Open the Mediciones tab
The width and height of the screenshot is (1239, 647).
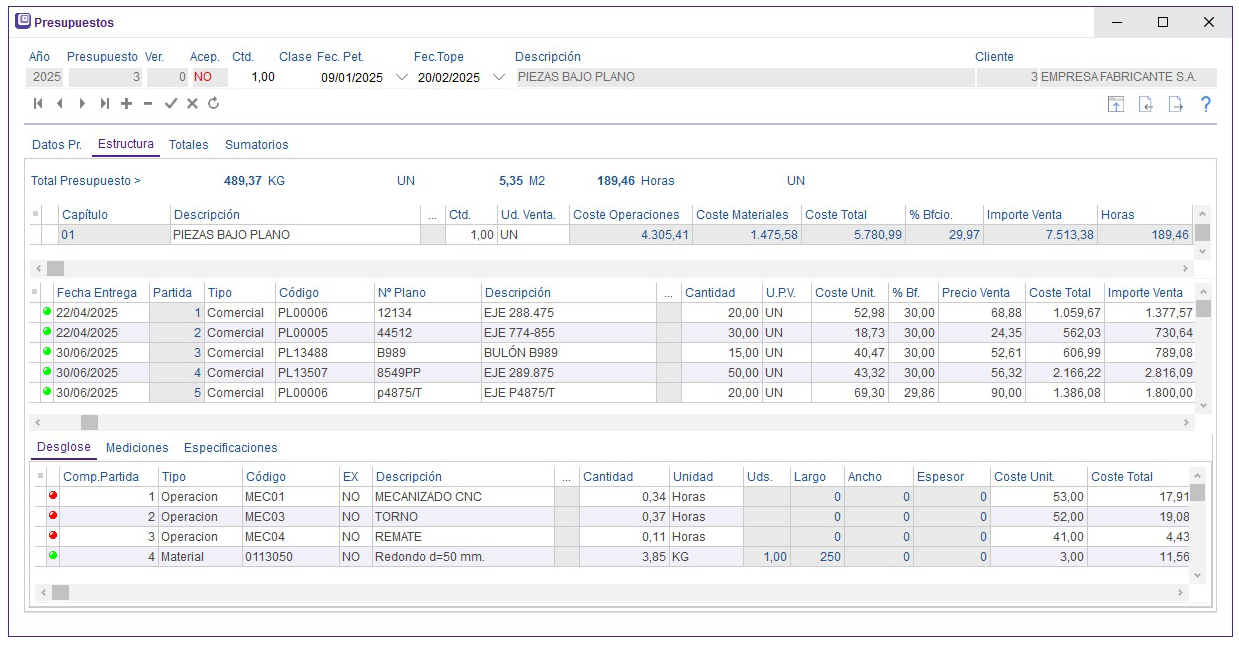[x=137, y=448]
